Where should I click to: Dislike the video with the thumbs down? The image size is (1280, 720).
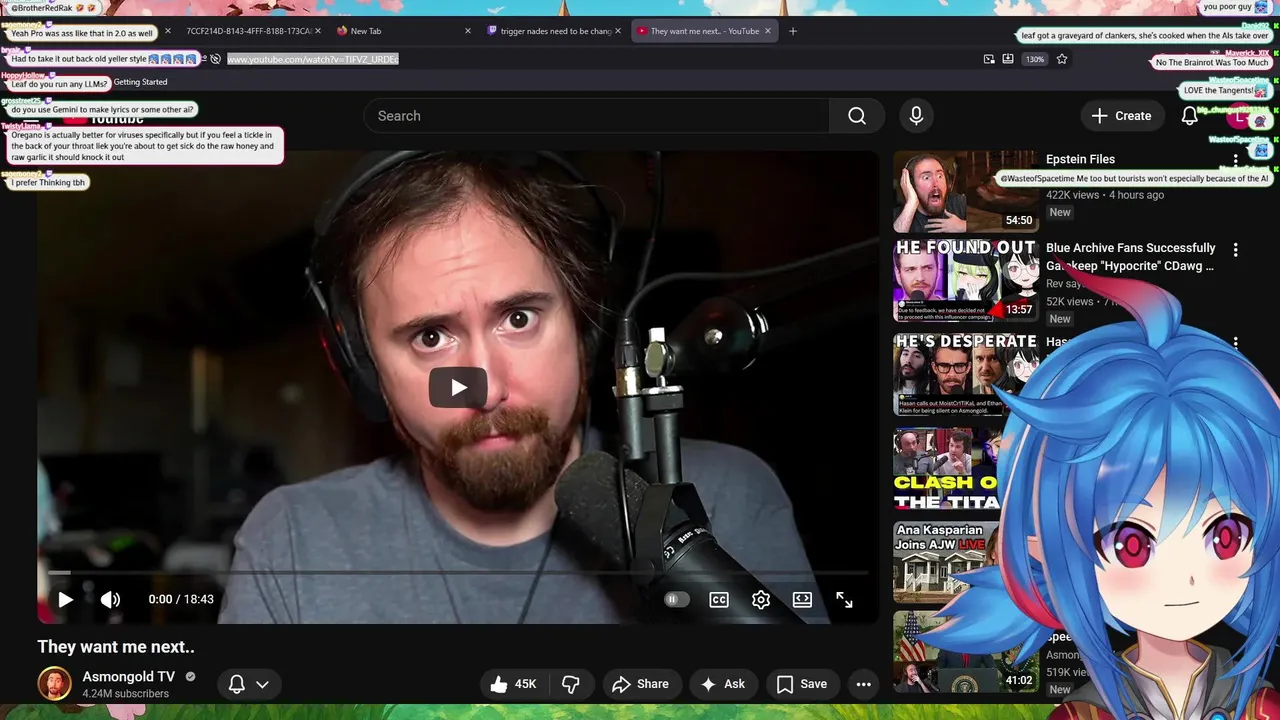click(x=571, y=684)
